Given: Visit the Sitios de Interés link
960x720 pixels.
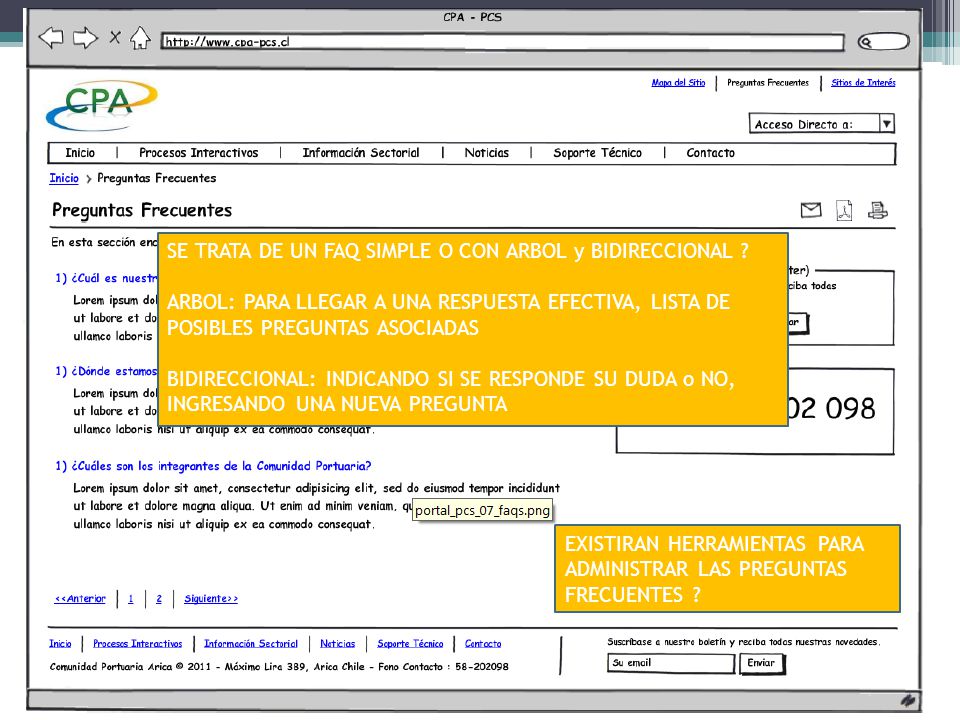Looking at the screenshot, I should click(863, 83).
